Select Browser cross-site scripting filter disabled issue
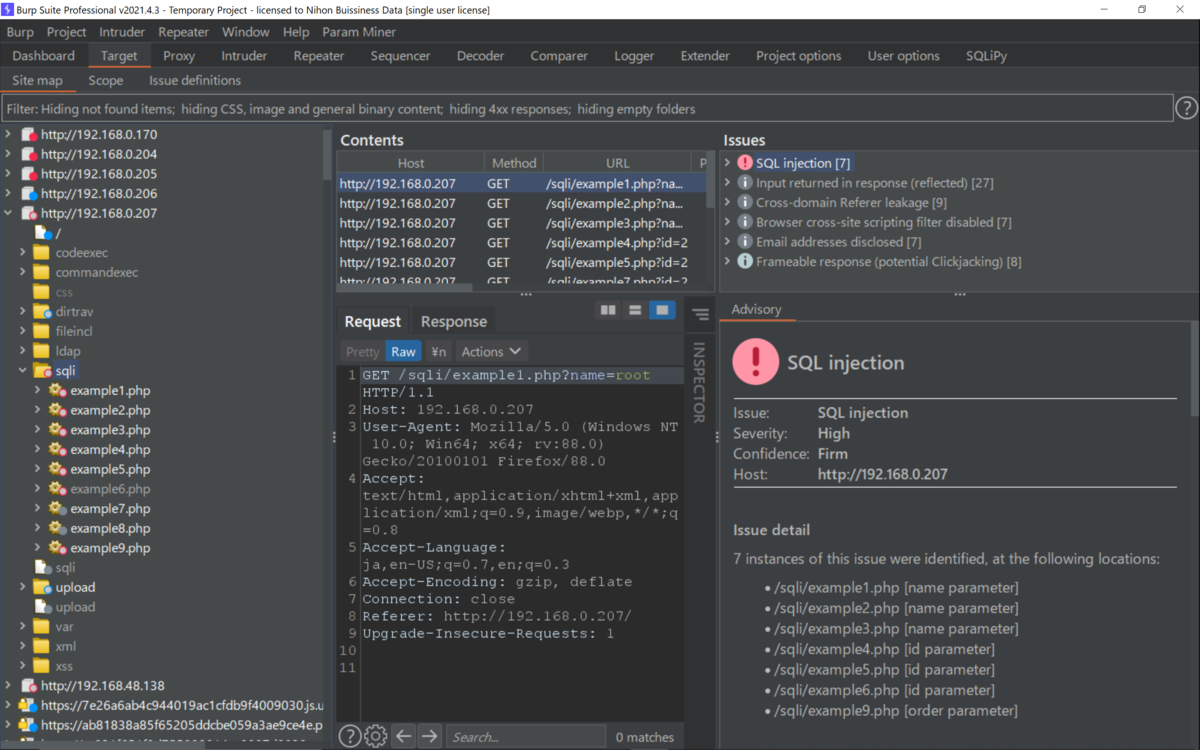 (x=883, y=222)
